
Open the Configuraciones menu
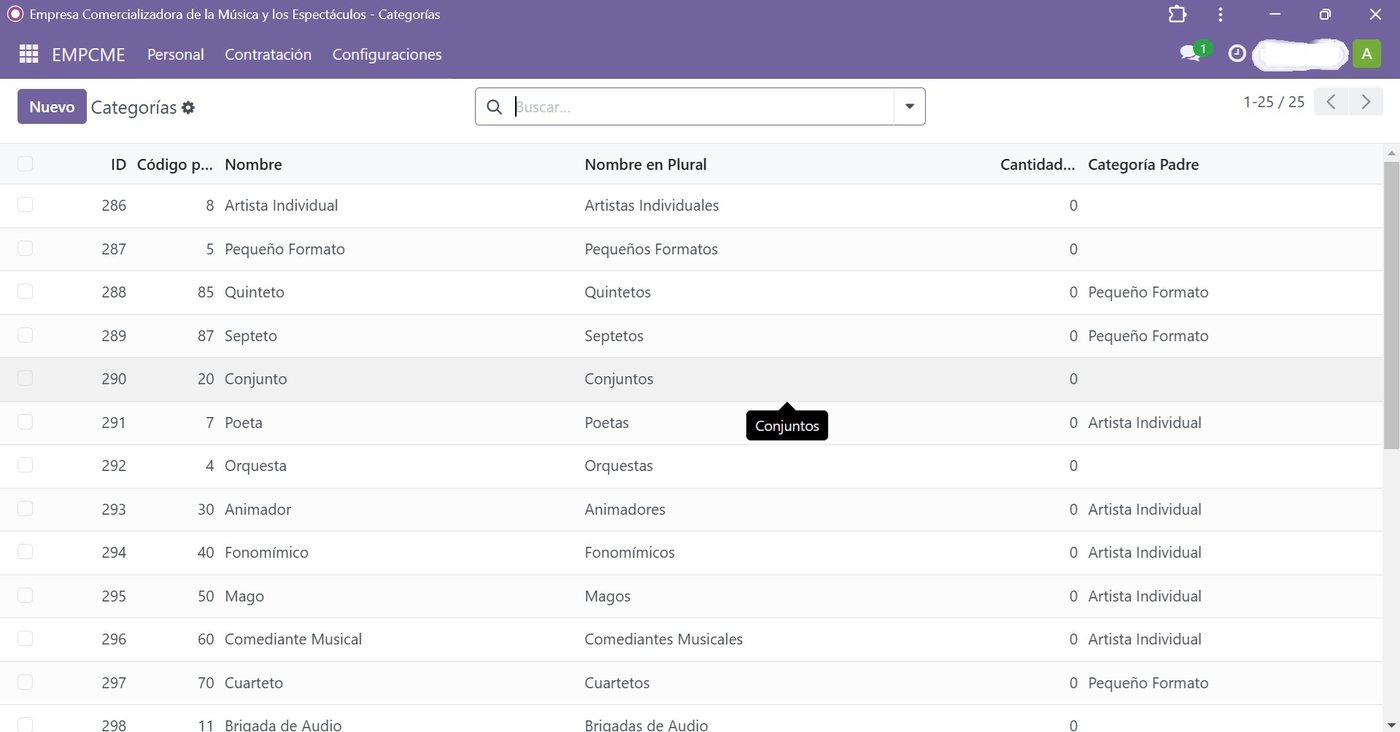tap(387, 54)
